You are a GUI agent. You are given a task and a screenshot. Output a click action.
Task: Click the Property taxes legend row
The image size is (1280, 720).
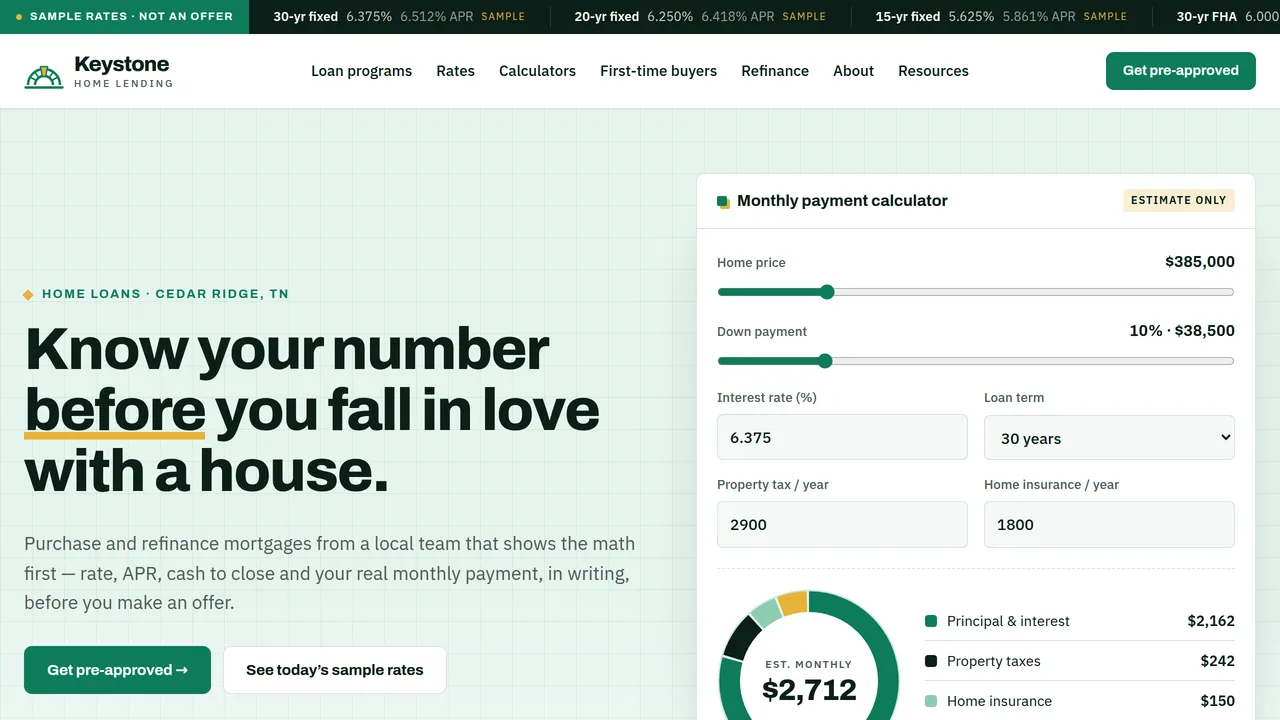click(1080, 661)
